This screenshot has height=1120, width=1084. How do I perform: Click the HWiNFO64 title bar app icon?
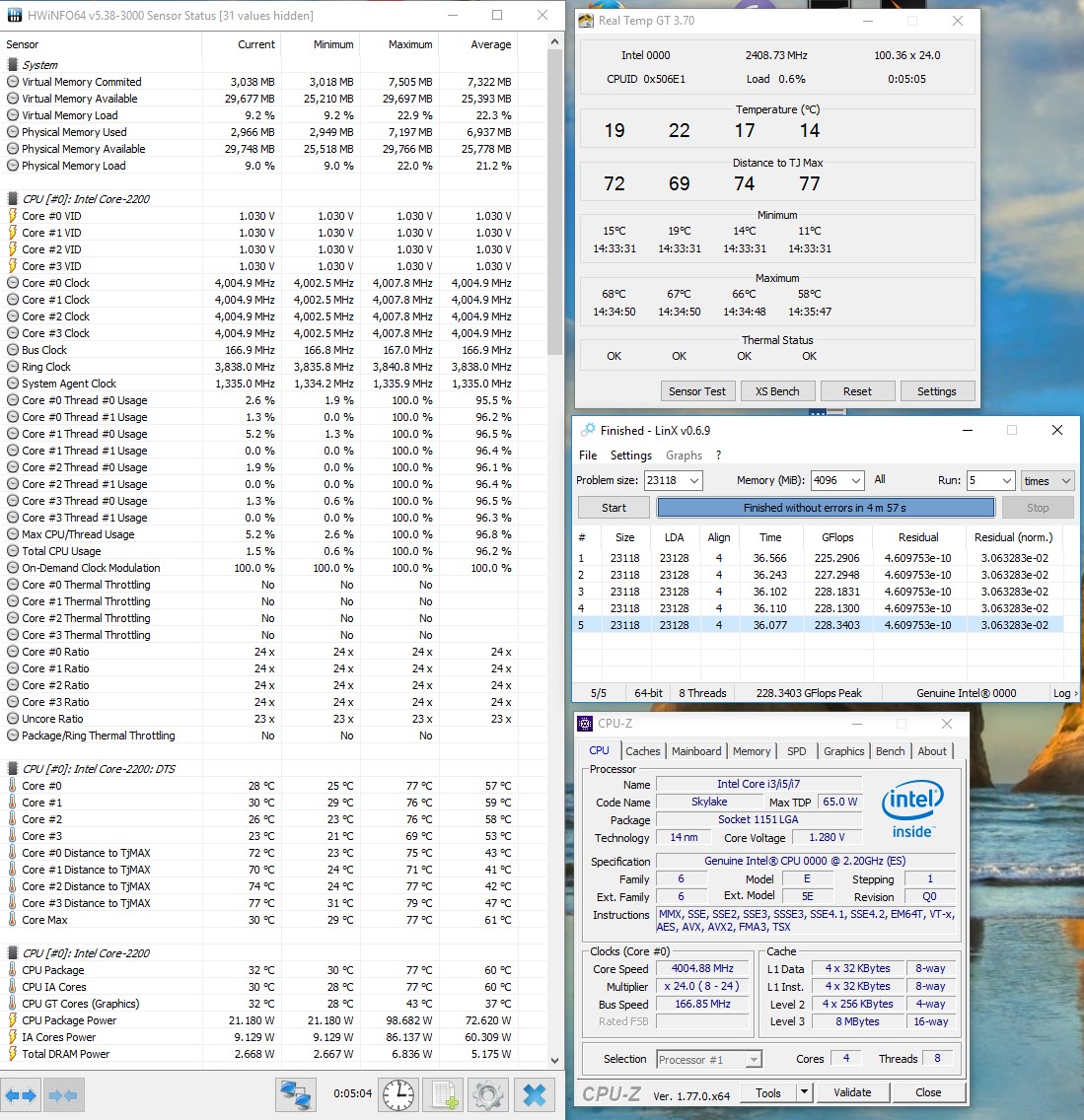tap(14, 15)
